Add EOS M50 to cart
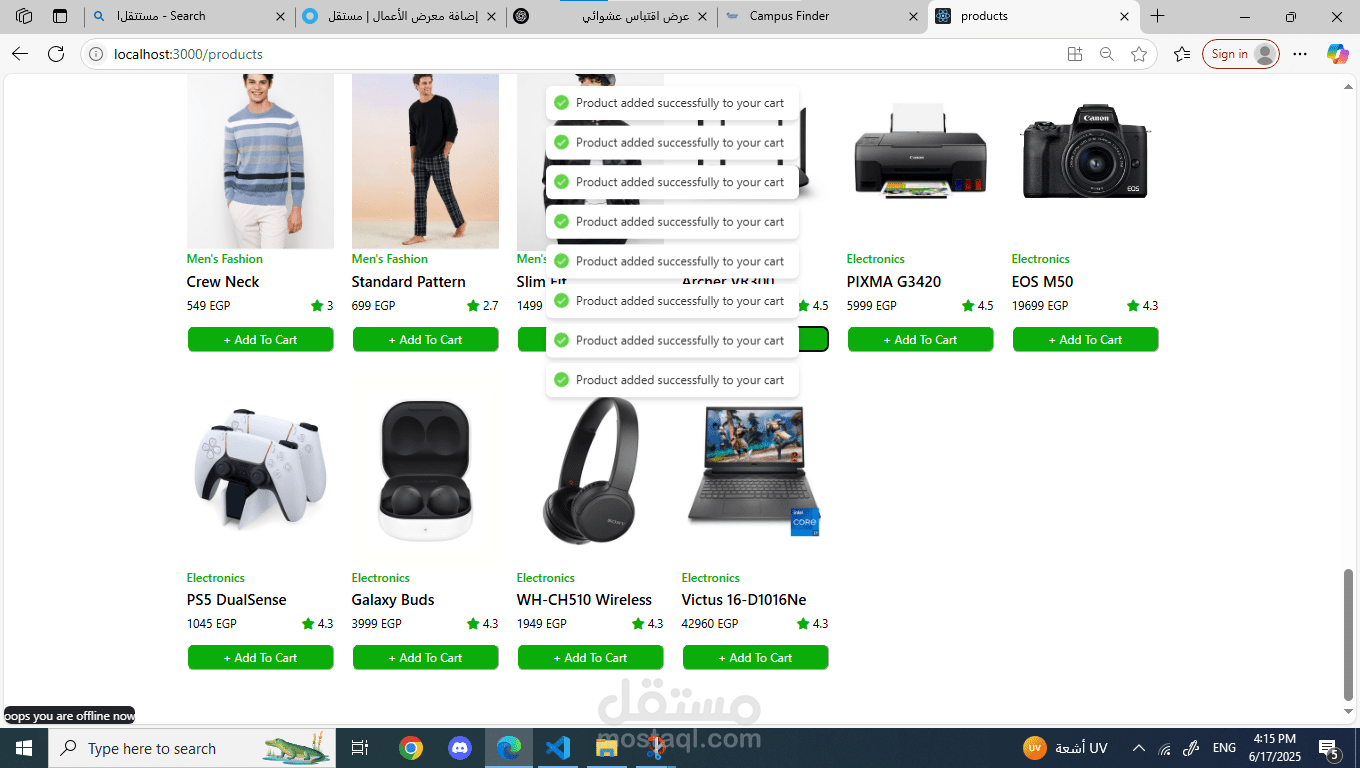 (1085, 339)
